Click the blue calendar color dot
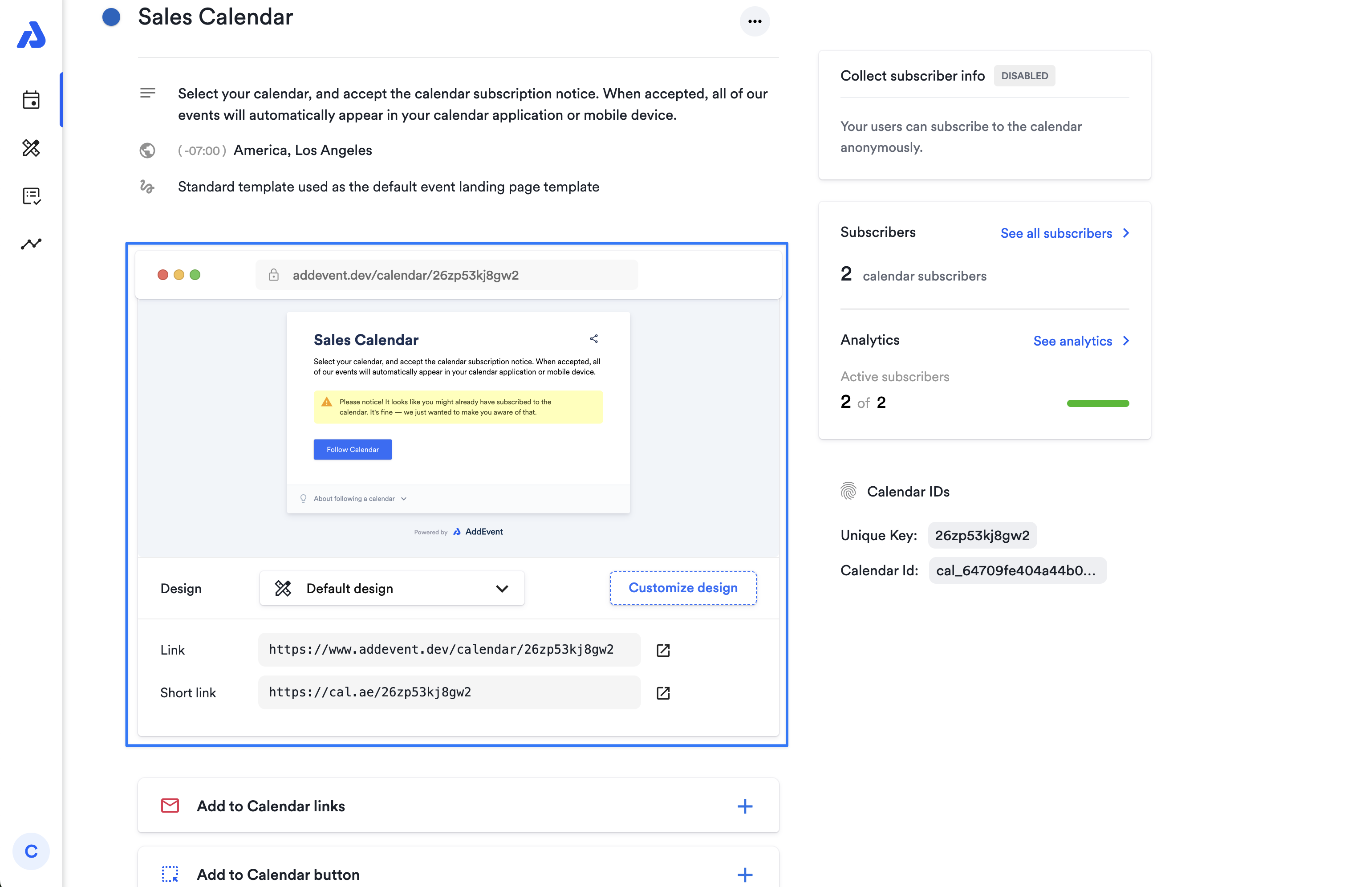 point(111,17)
